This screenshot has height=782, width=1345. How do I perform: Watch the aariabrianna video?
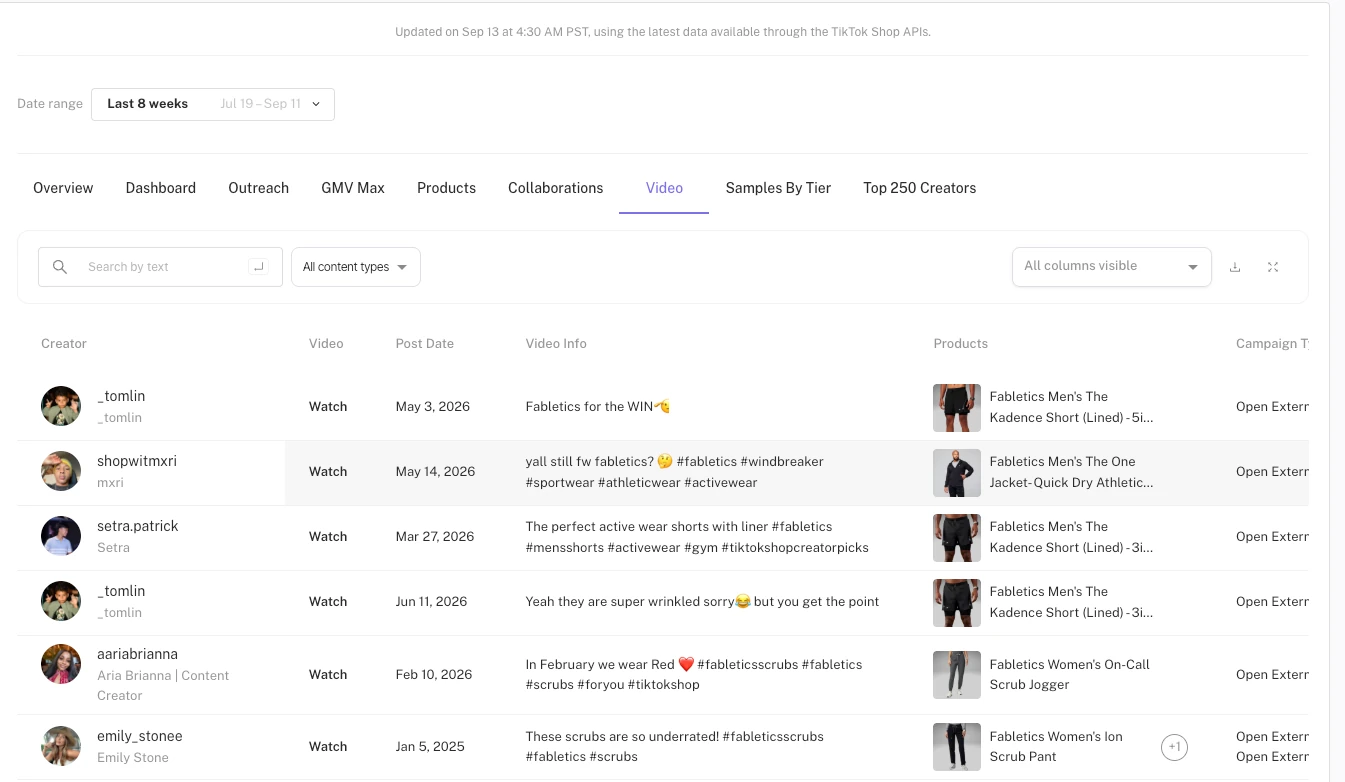[328, 675]
